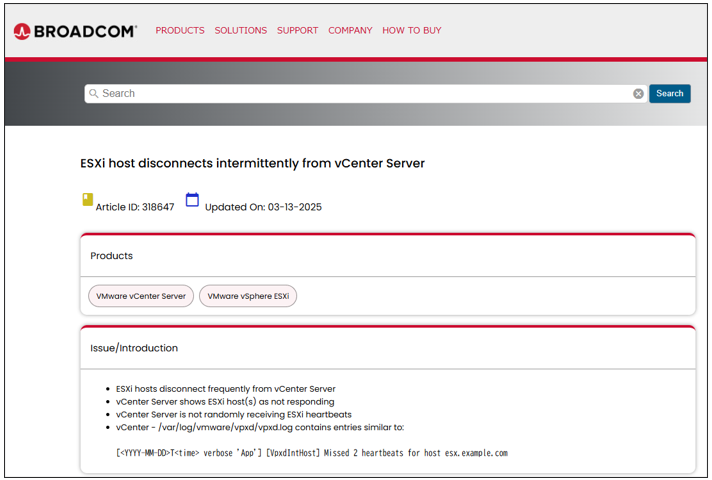Select the 'Missed 2 heartbeats' log line
Image resolution: width=712 pixels, height=480 pixels.
click(312, 453)
